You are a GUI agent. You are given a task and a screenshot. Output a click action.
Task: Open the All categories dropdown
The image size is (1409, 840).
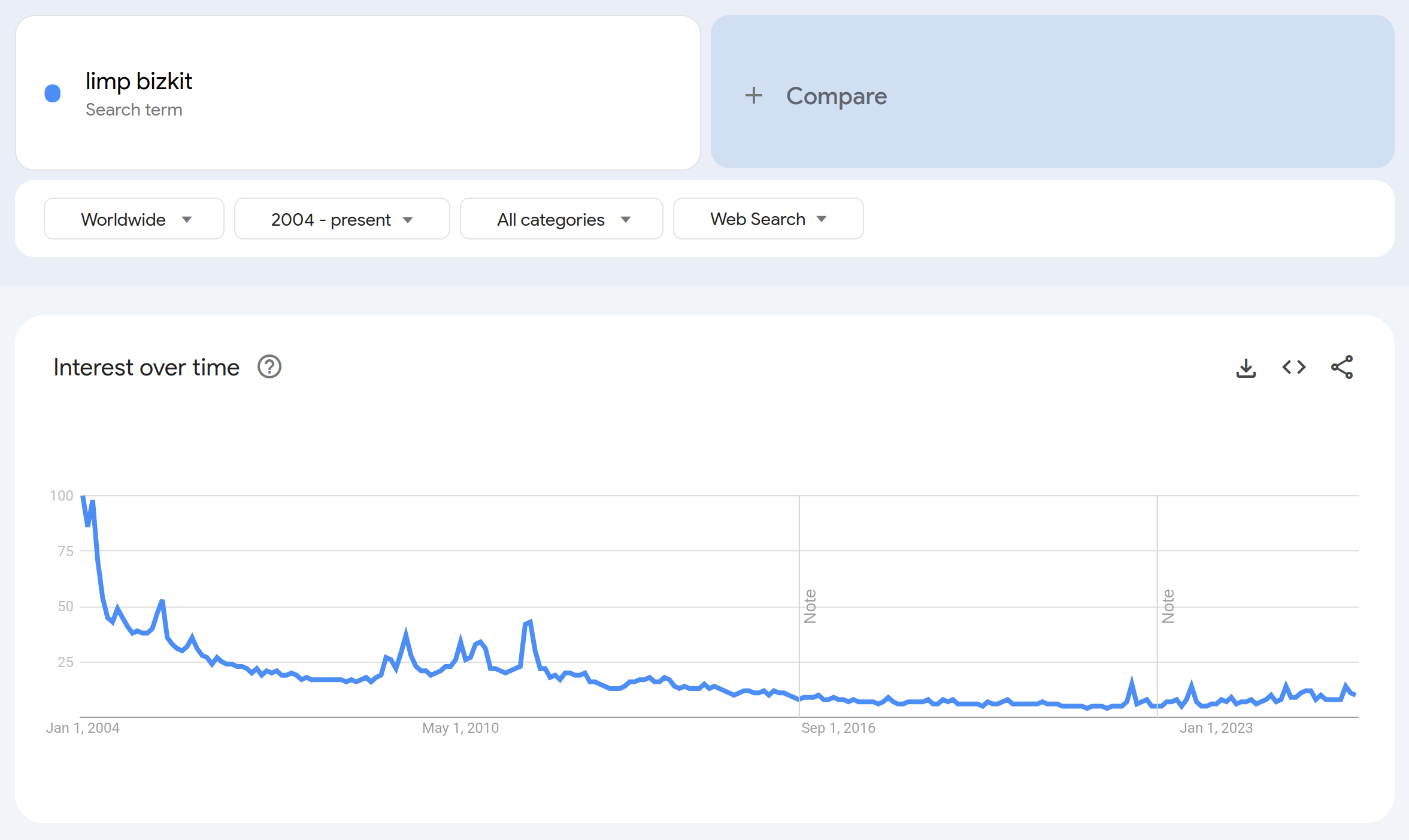562,219
